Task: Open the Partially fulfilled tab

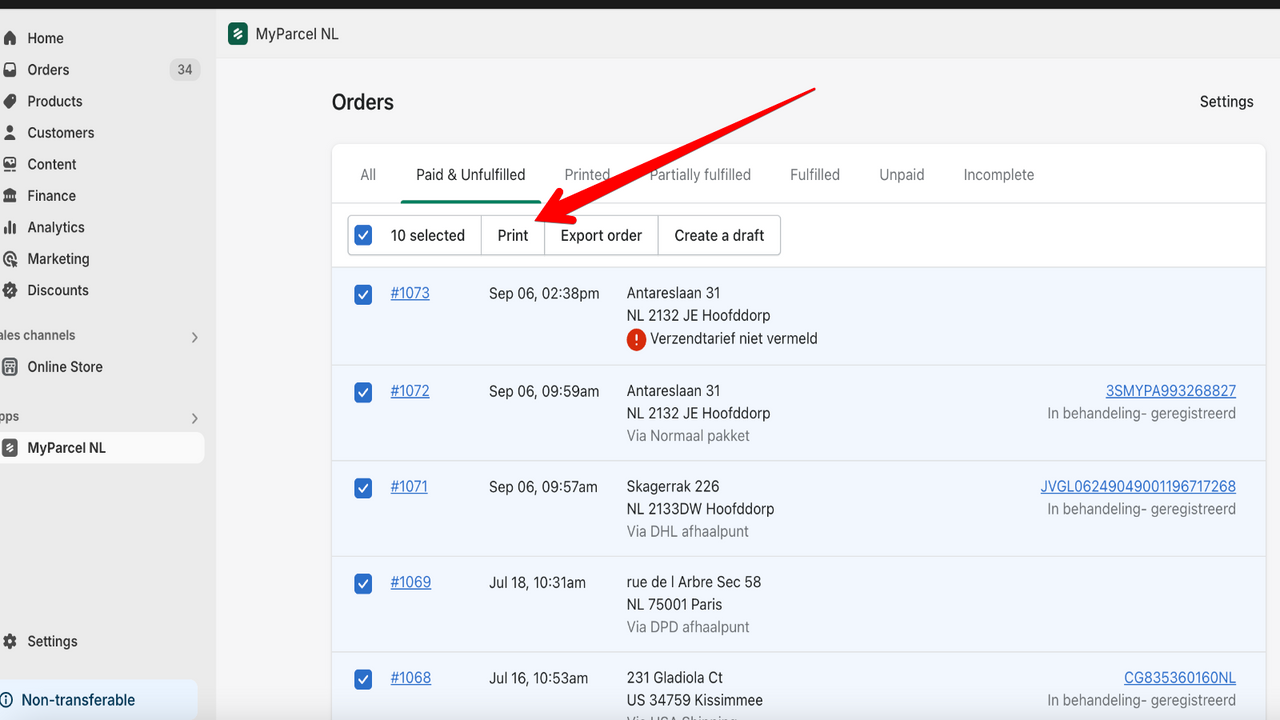Action: tap(700, 175)
